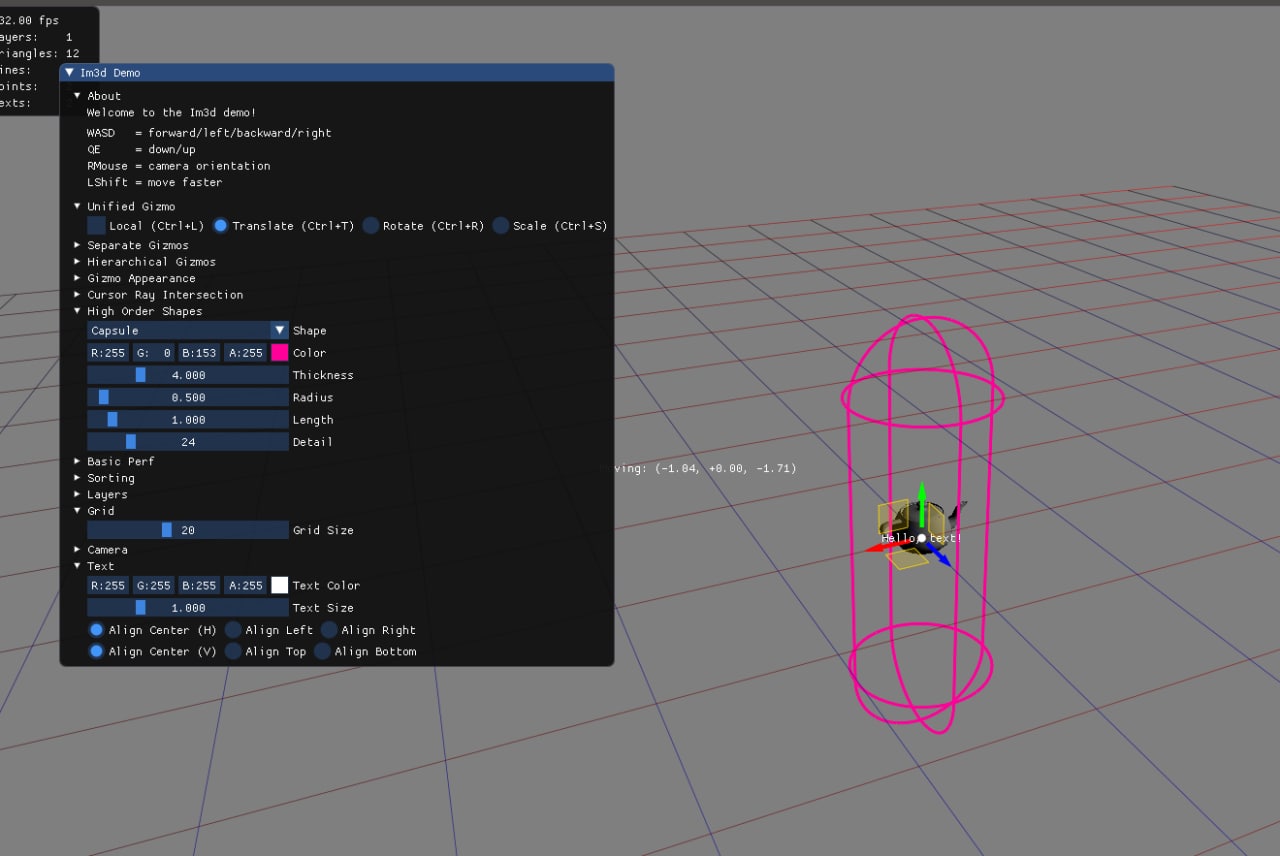This screenshot has height=856, width=1280.
Task: Expand the Sorting section
Action: click(x=77, y=478)
